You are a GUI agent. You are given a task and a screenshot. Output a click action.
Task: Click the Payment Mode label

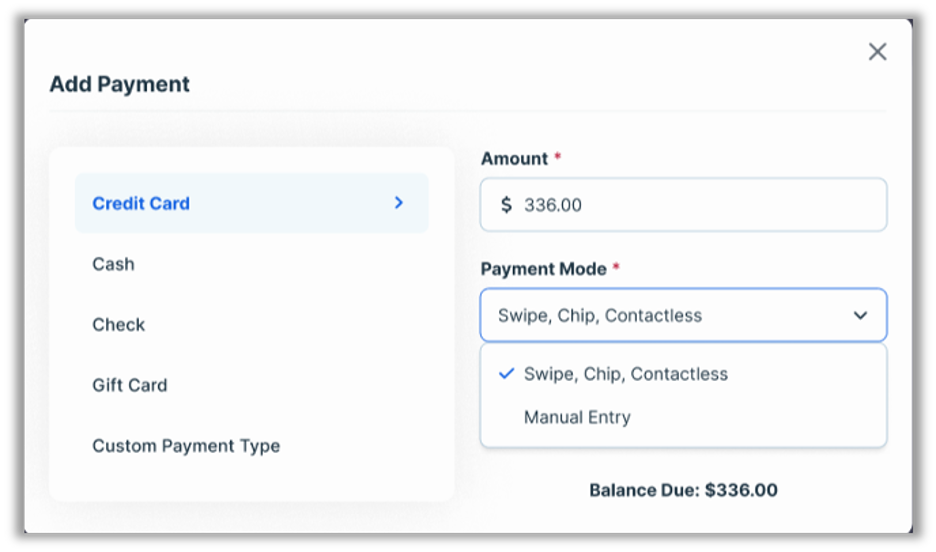(543, 269)
